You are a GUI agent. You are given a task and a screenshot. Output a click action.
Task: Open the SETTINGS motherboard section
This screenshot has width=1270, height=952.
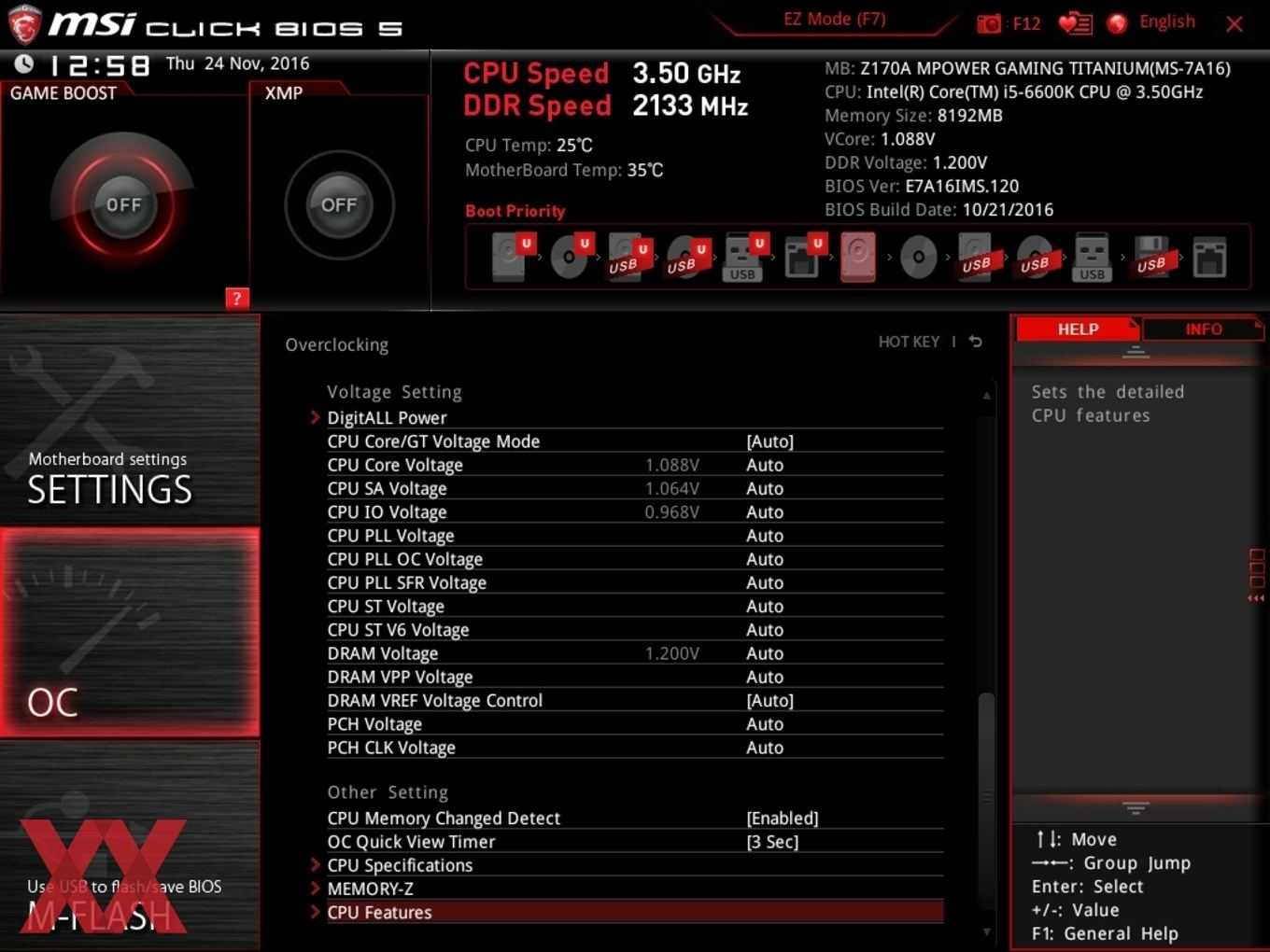[x=130, y=420]
